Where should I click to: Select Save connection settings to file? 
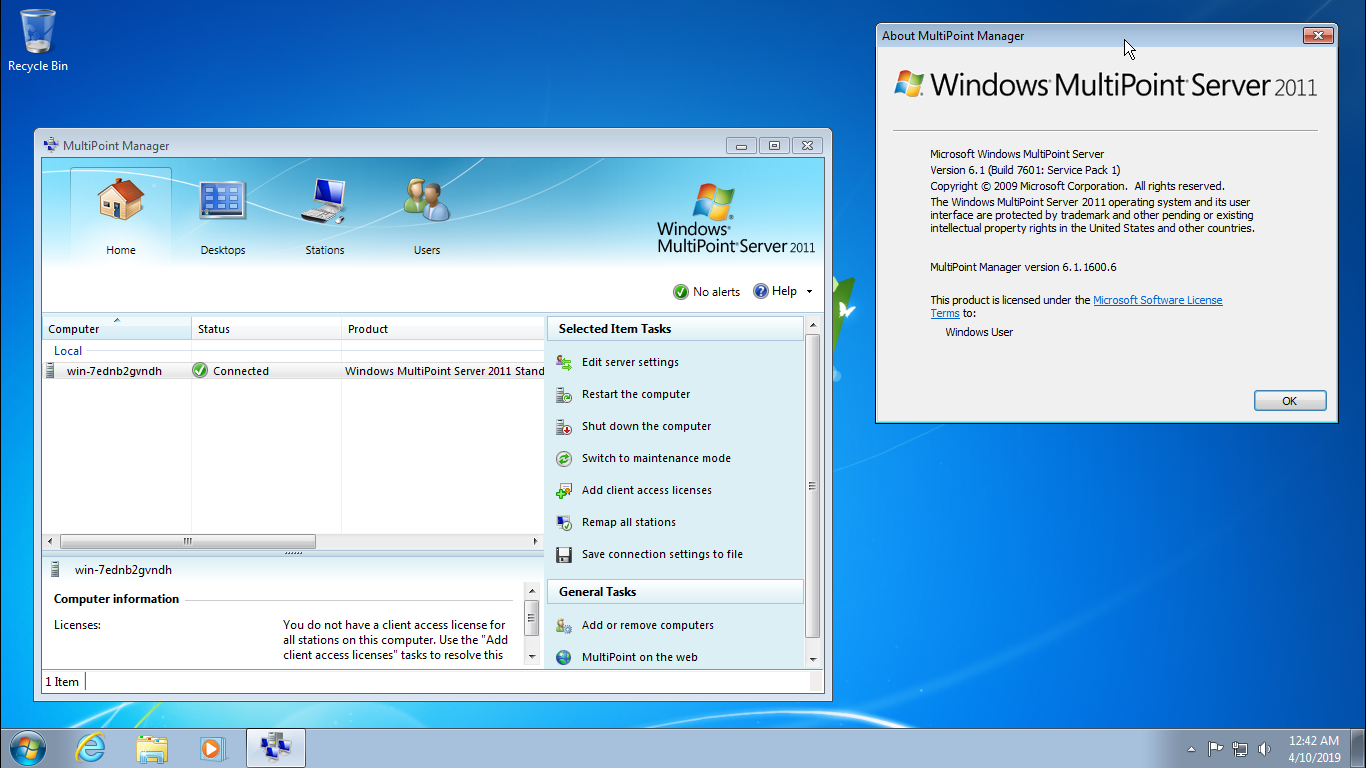pyautogui.click(x=662, y=554)
